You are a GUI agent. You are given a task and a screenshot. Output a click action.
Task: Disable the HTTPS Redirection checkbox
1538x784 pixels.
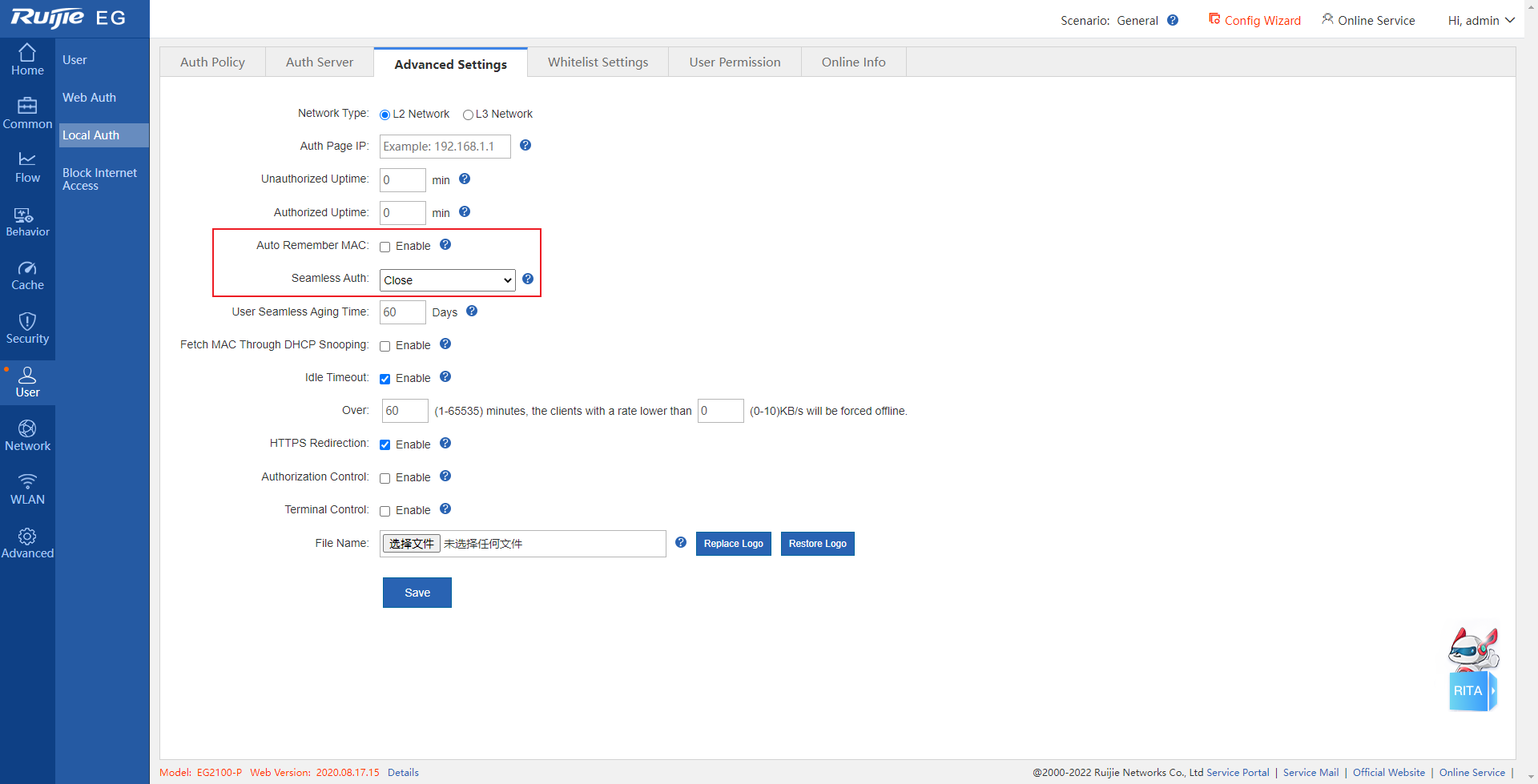(x=385, y=445)
